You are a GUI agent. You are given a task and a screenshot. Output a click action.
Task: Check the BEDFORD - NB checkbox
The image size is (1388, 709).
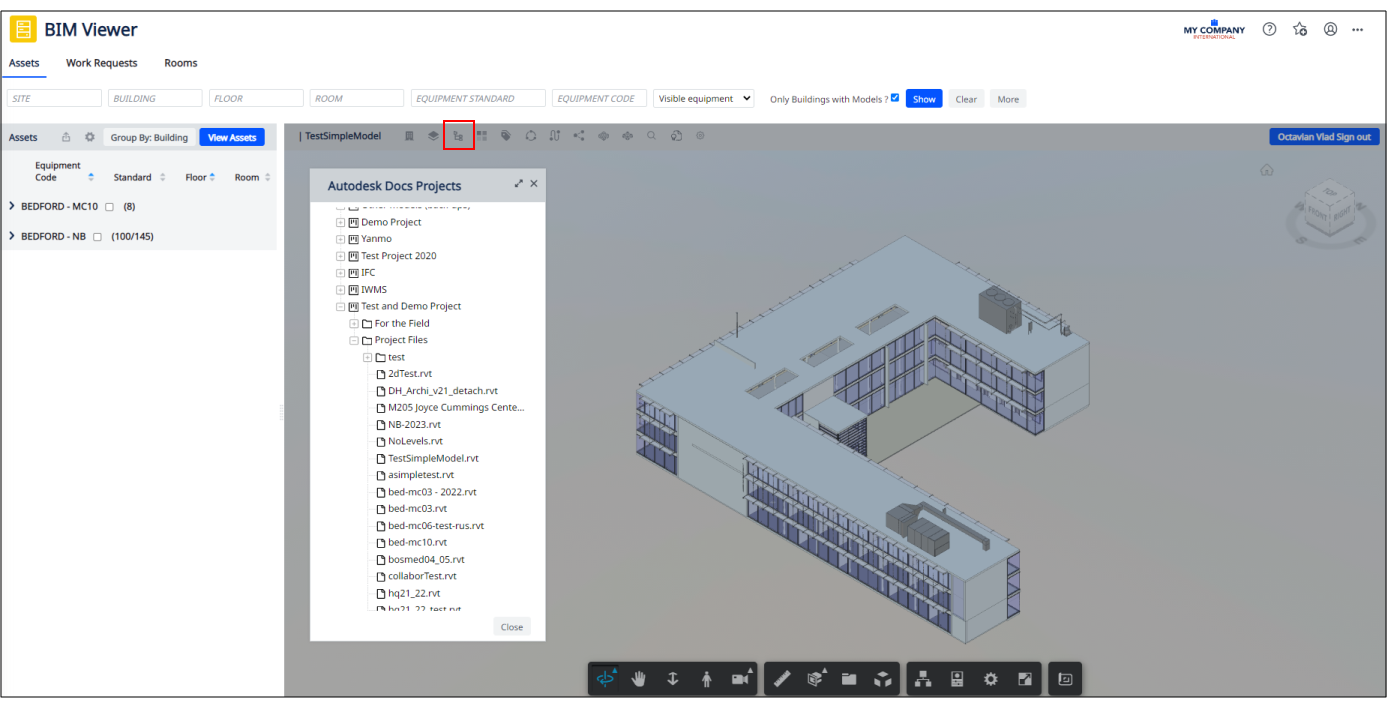click(98, 237)
